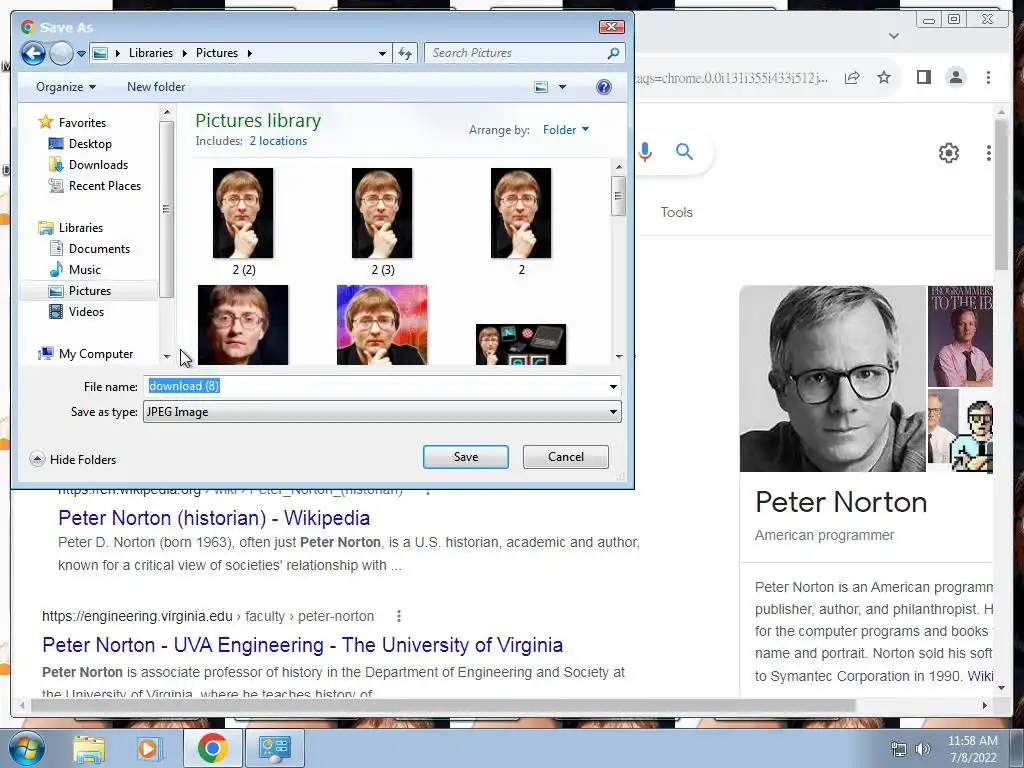Share this page icon in Chrome address bar
The height and width of the screenshot is (768, 1024).
point(852,78)
